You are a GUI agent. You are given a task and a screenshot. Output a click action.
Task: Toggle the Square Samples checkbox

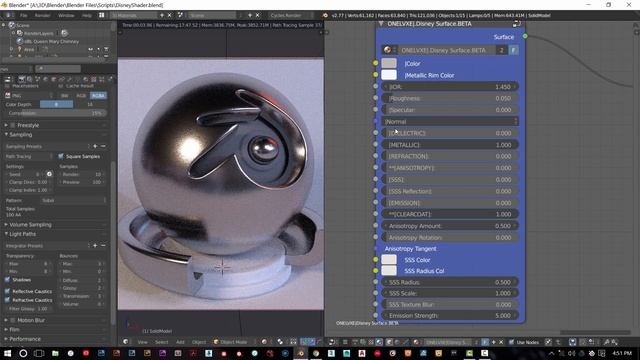coord(61,156)
